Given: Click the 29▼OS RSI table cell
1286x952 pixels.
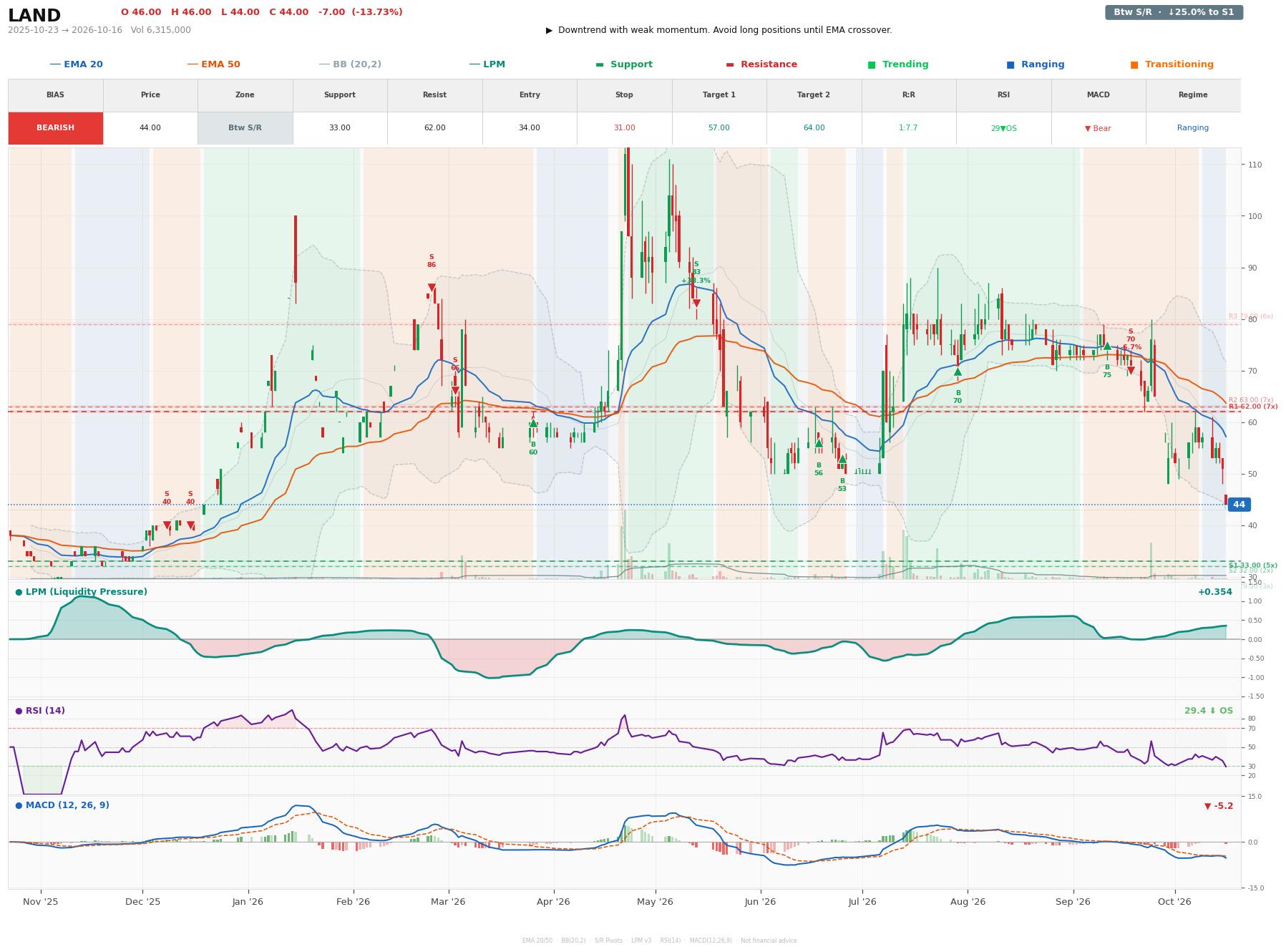Looking at the screenshot, I should [1003, 128].
